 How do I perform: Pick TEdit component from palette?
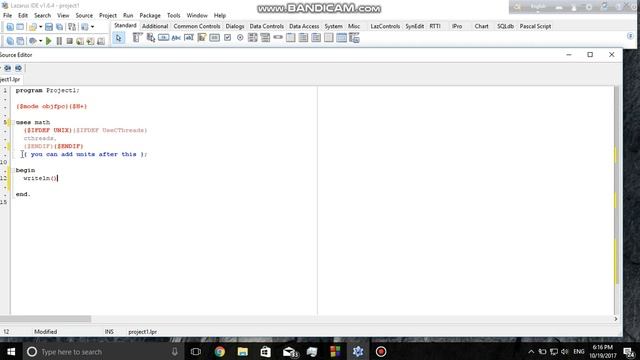[x=189, y=38]
